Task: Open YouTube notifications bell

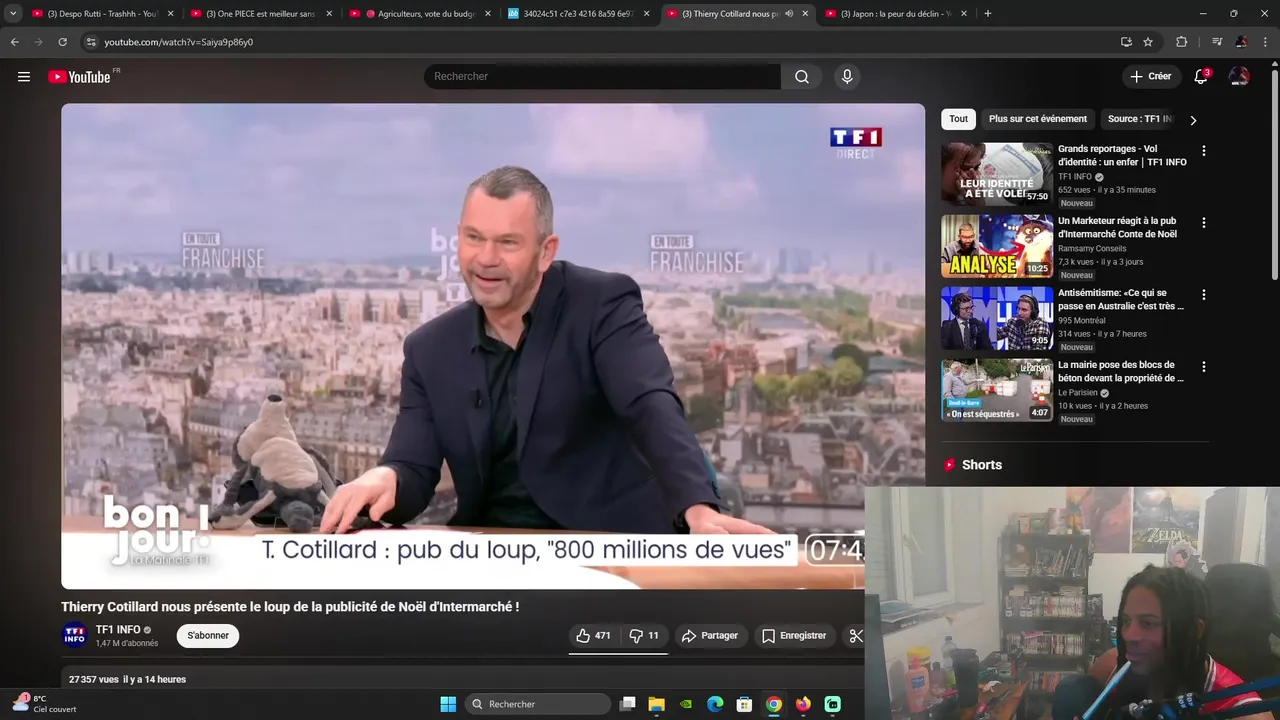Action: [x=1201, y=77]
